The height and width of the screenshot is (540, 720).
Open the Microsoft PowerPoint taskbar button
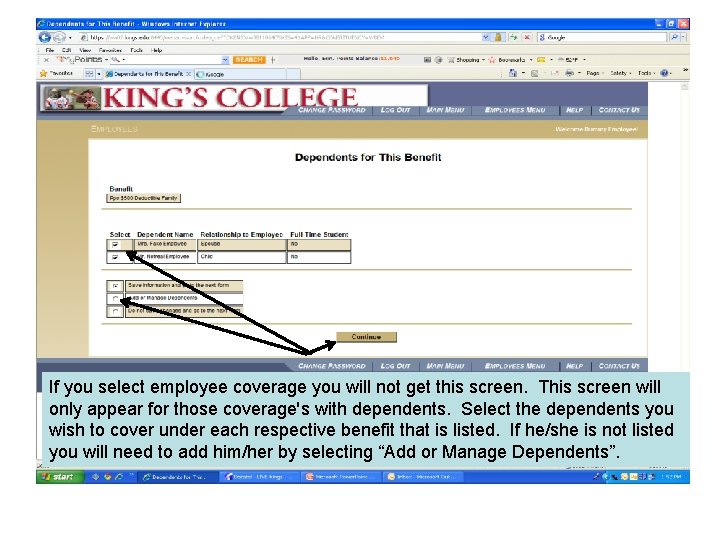(x=341, y=477)
